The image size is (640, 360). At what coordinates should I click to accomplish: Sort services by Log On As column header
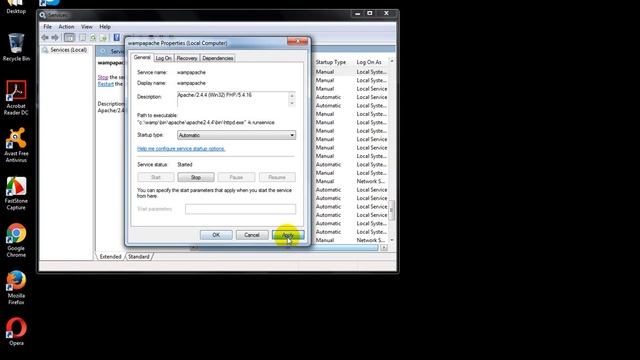click(369, 62)
